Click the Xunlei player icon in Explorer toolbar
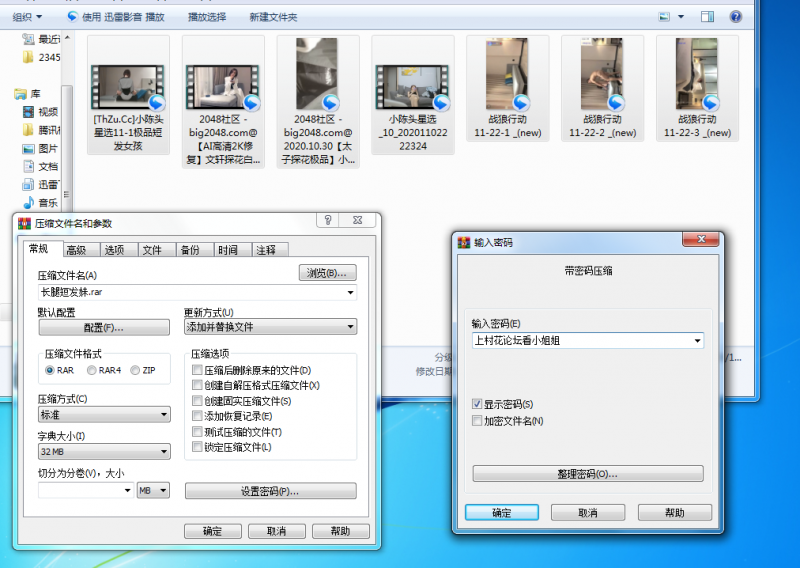Viewport: 800px width, 568px height. click(x=72, y=17)
